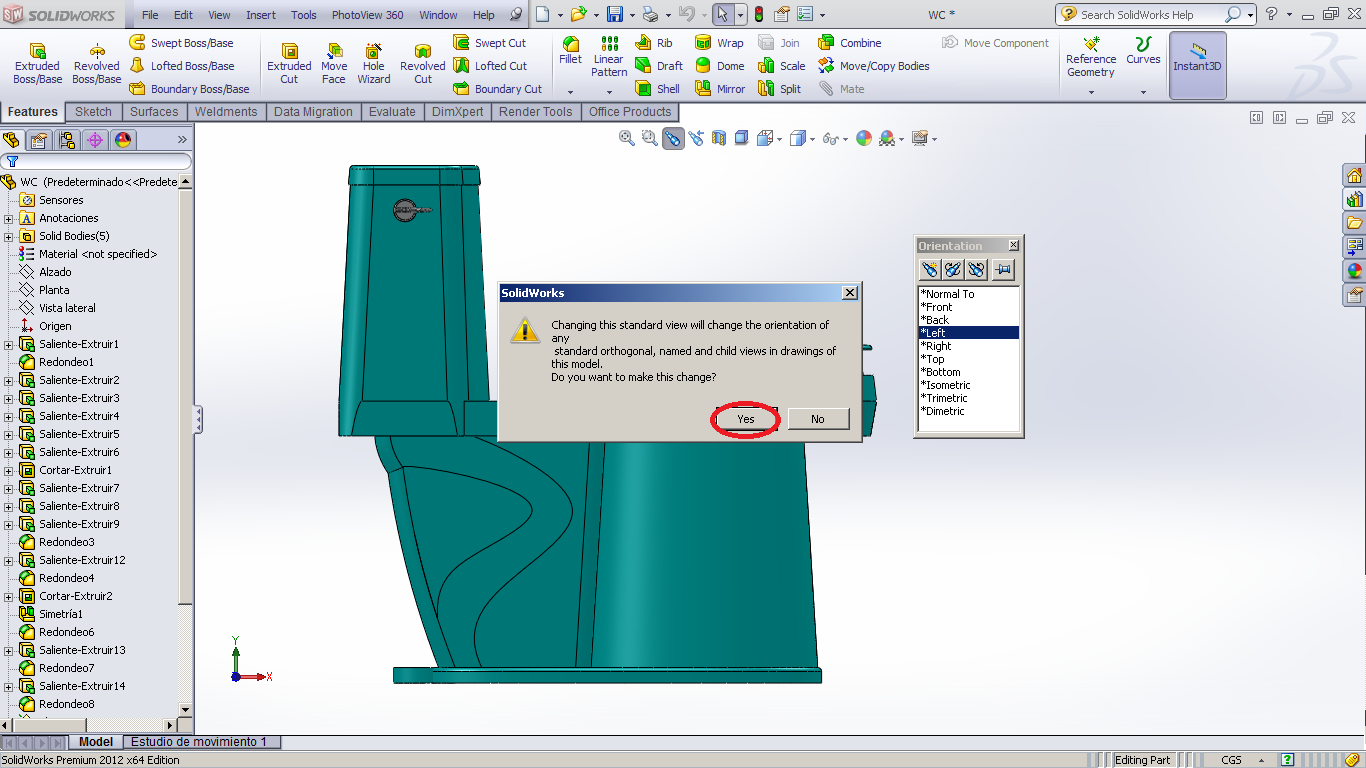Open the PhotoView 360 menu

coord(368,15)
